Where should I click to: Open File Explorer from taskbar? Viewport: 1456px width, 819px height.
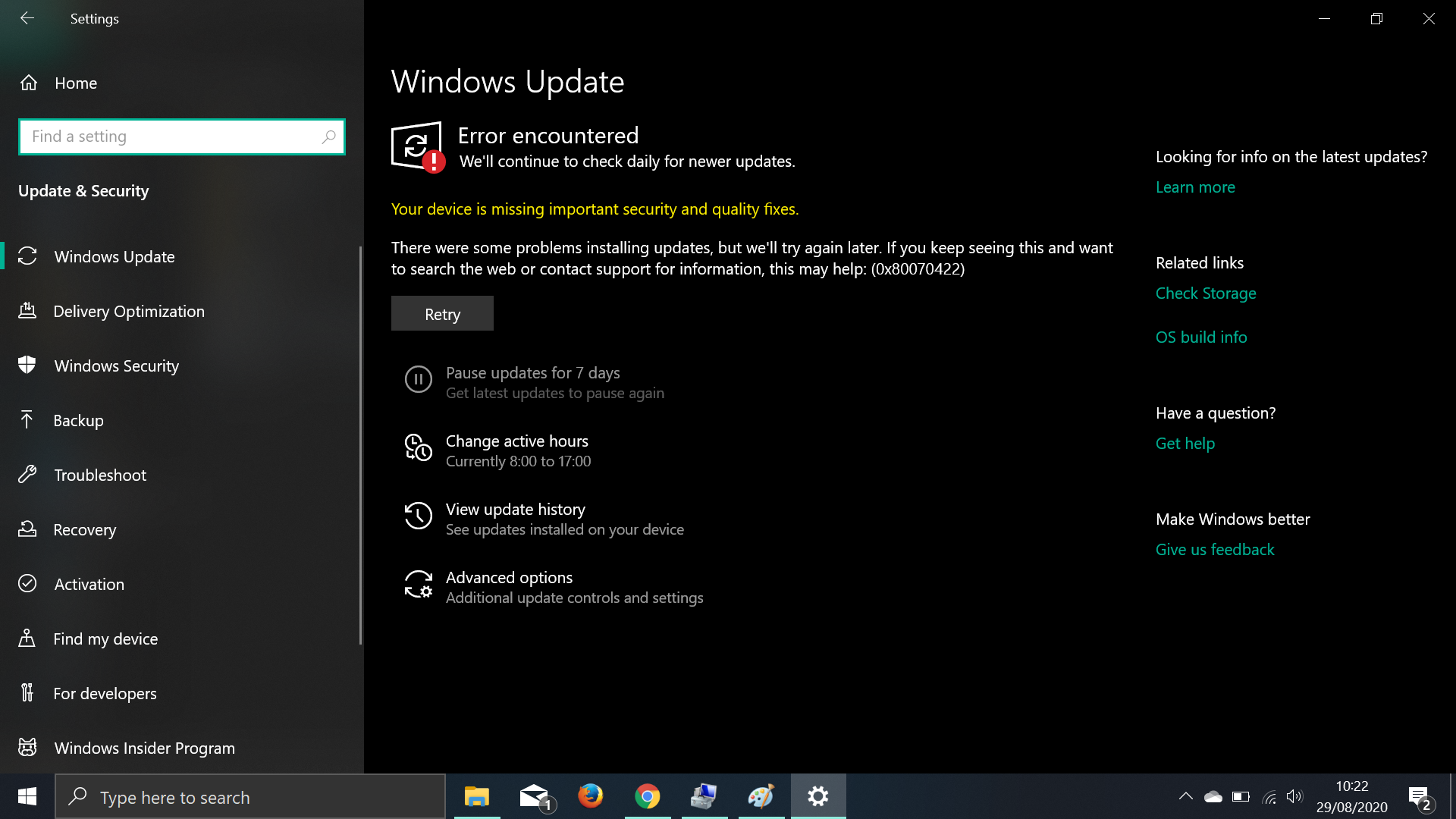point(477,796)
